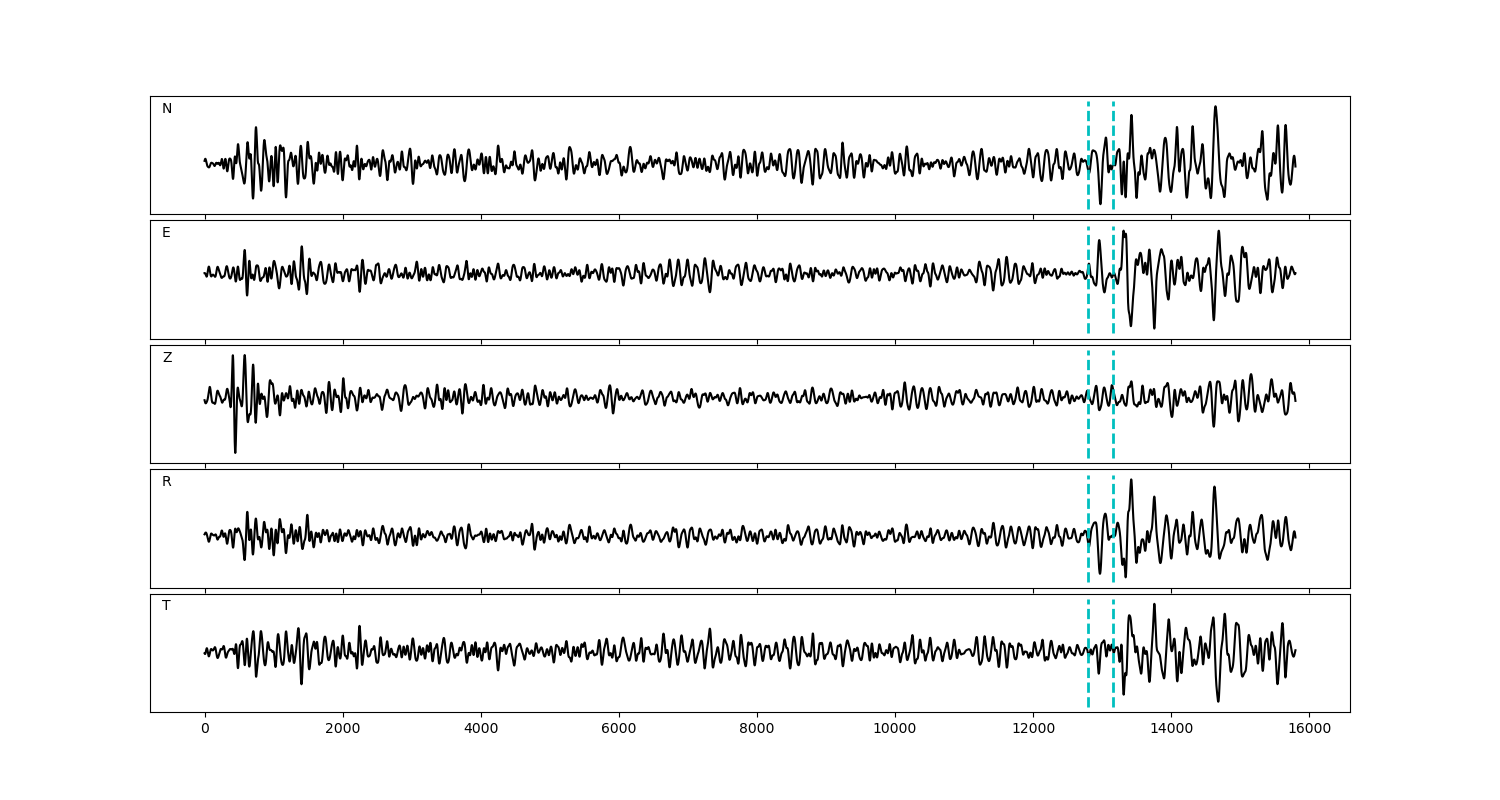1500x800 pixels.
Task: Click the N channel label
Action: tap(167, 109)
